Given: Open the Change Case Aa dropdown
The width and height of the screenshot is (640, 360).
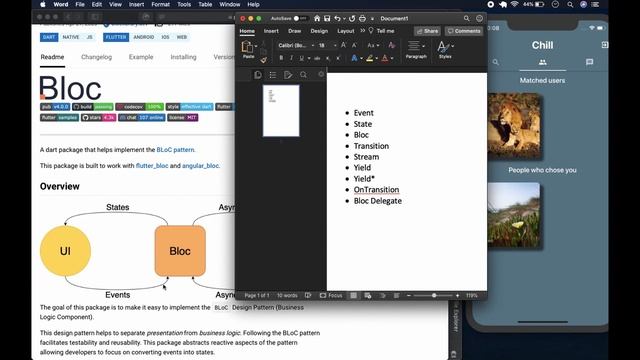Looking at the screenshot, I should (373, 45).
